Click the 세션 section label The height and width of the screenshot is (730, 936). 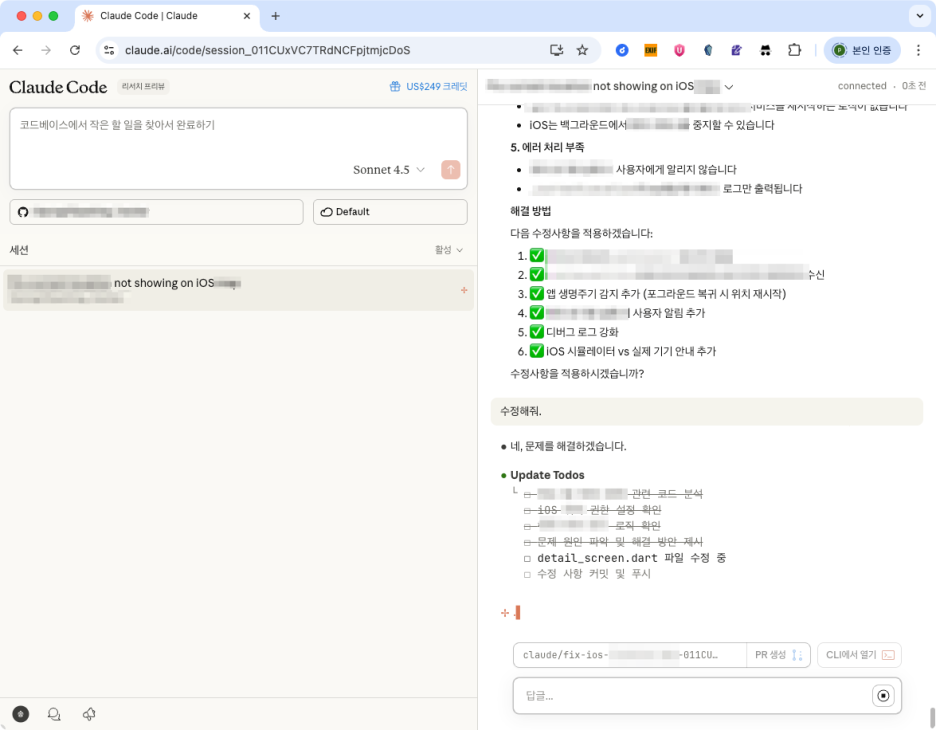coord(19,250)
